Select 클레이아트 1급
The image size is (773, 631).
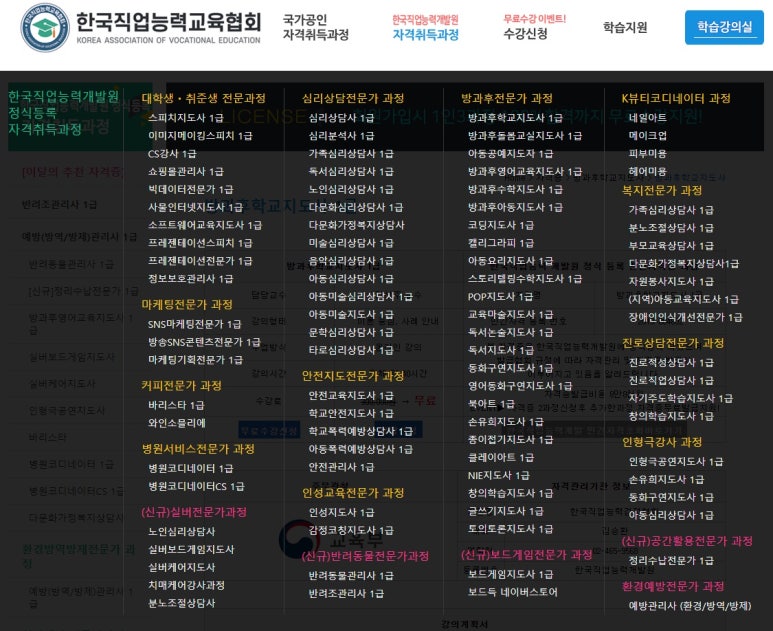[500, 457]
